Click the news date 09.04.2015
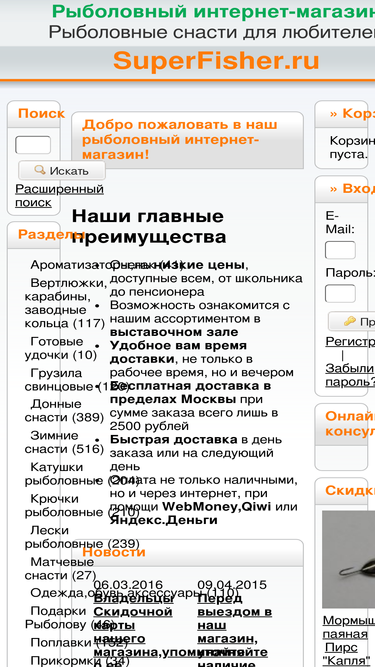The width and height of the screenshot is (375, 667). pyautogui.click(x=232, y=585)
